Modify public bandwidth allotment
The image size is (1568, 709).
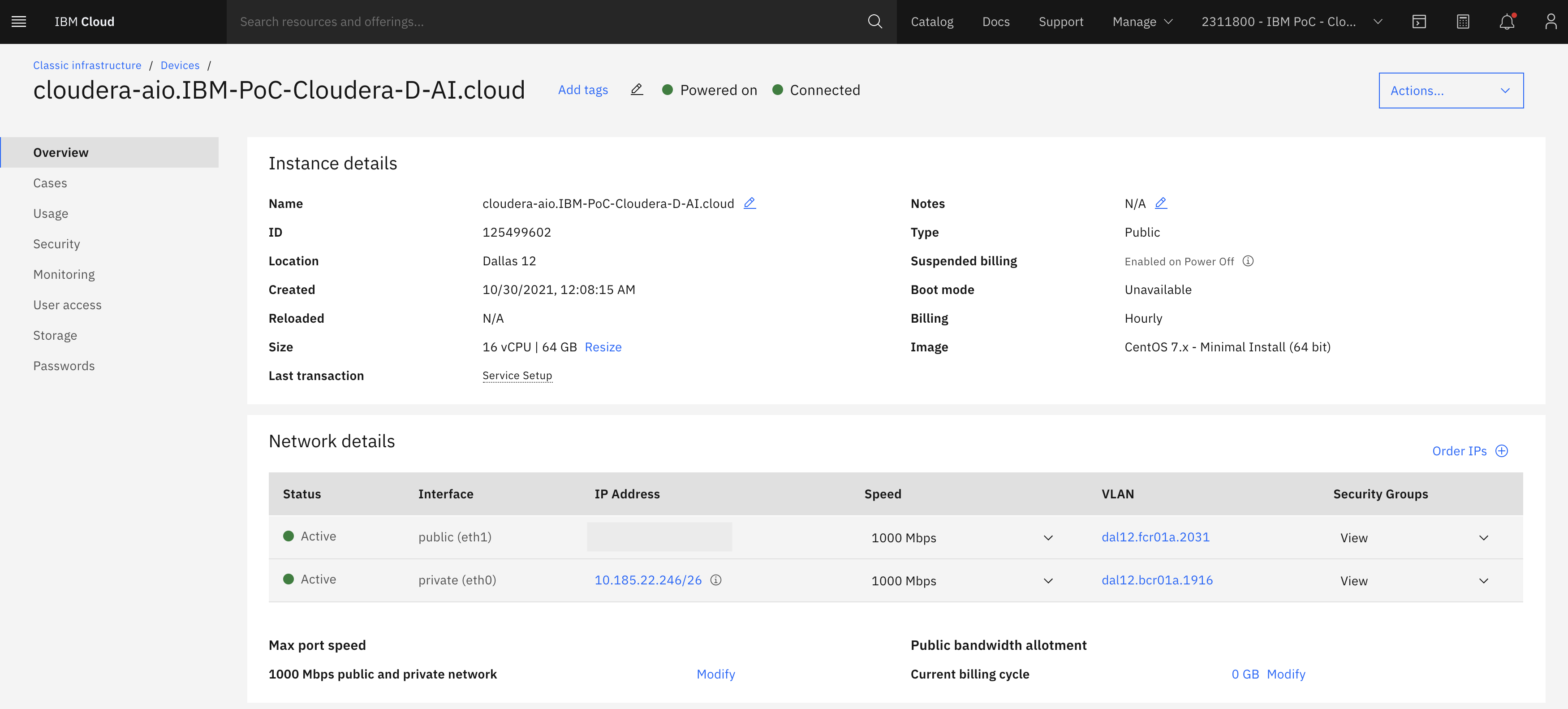tap(1286, 674)
